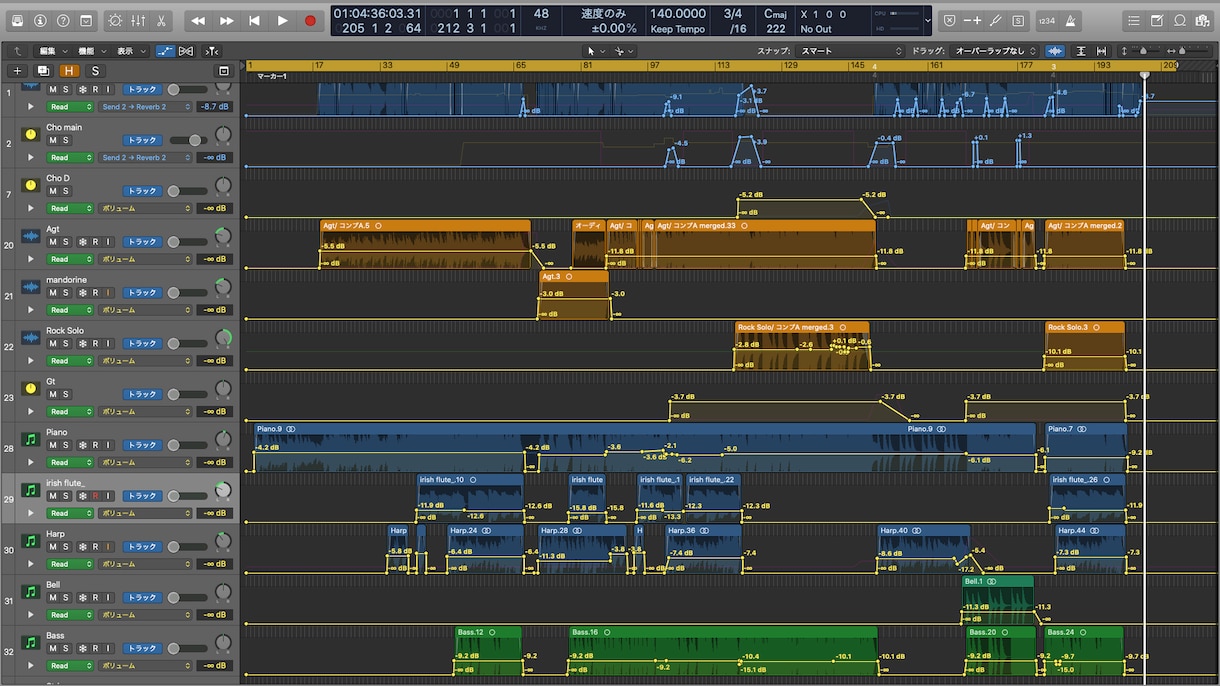Click the Autopunch minus-plus icon
Viewport: 1220px width, 686px height.
point(973,20)
